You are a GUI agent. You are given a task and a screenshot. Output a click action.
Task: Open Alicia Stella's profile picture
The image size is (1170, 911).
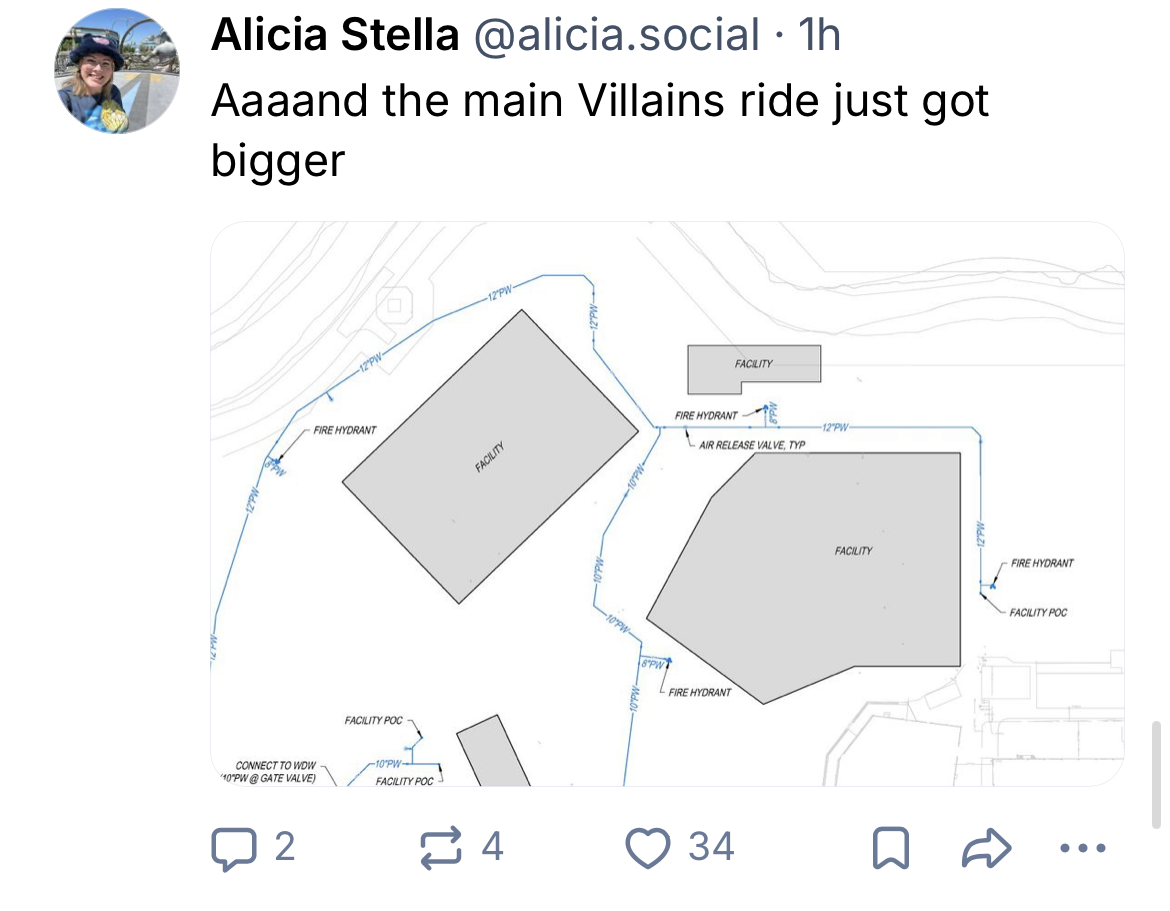(x=117, y=71)
